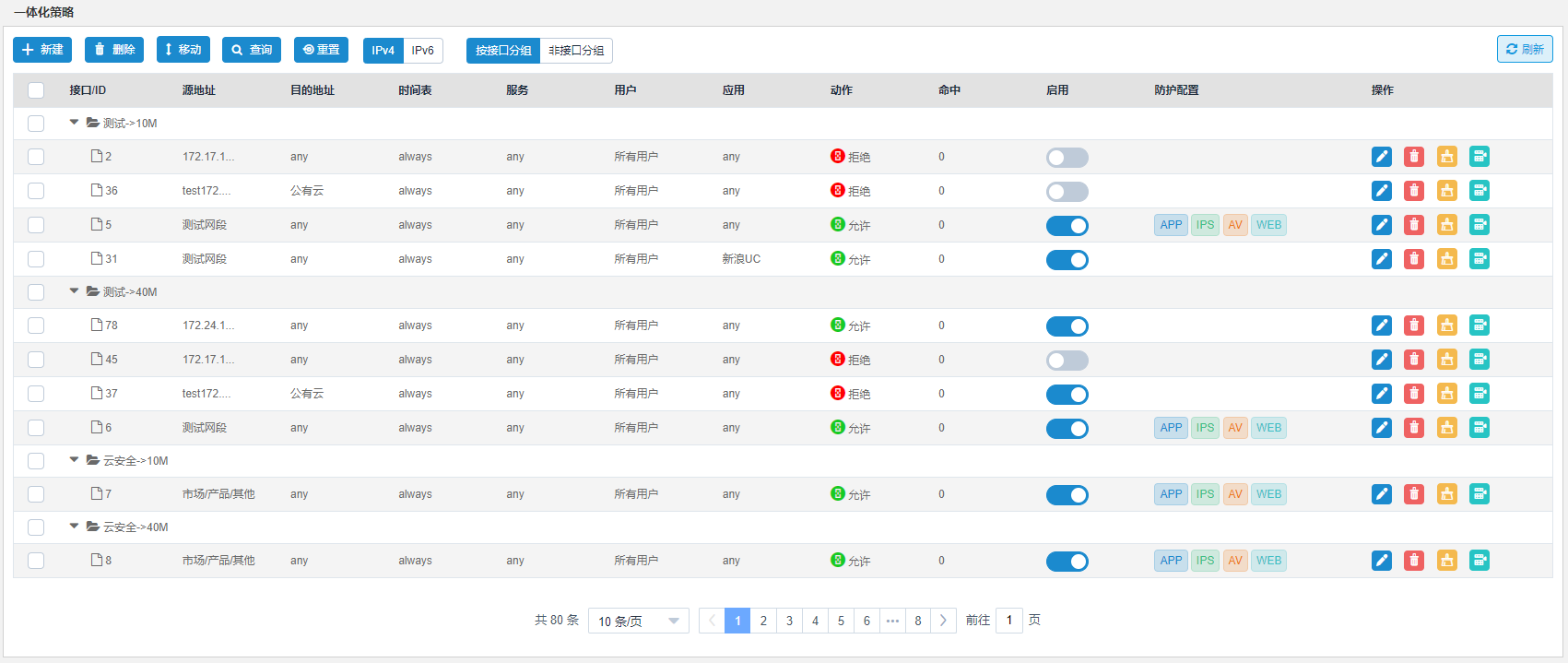Click the page number jump input field
Viewport: 1568px width, 663px height.
tap(1008, 621)
